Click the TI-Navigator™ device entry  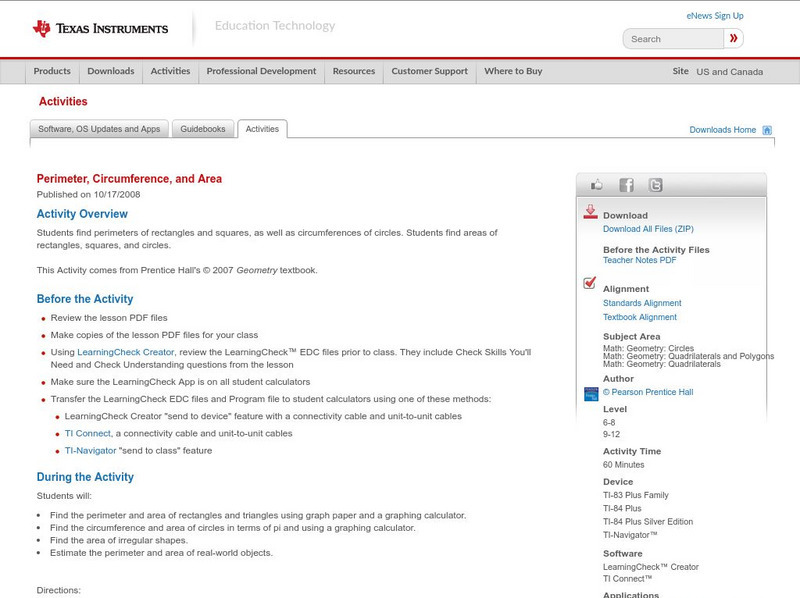click(x=630, y=535)
